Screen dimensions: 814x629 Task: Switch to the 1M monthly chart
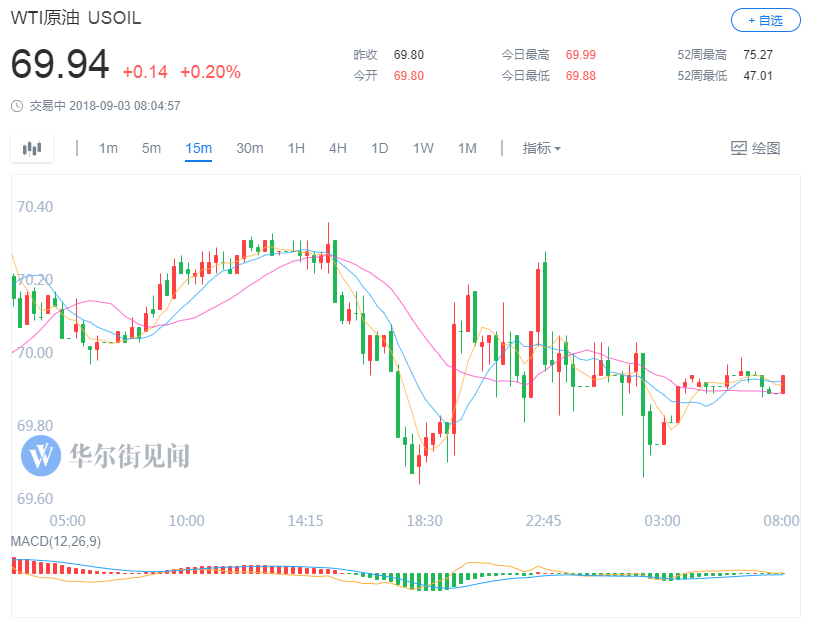click(467, 148)
